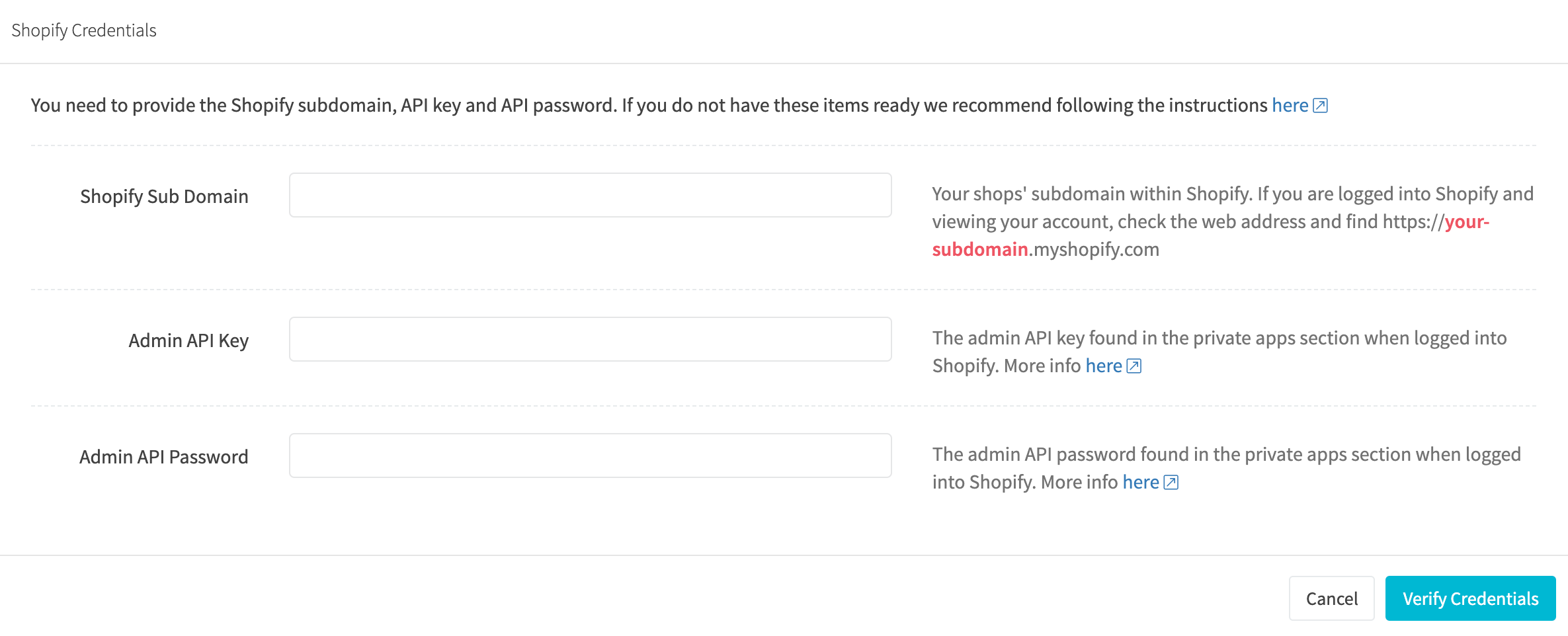Viewport: 1568px width, 636px height.
Task: Click external-link icon in API password help text
Action: [x=1171, y=483]
